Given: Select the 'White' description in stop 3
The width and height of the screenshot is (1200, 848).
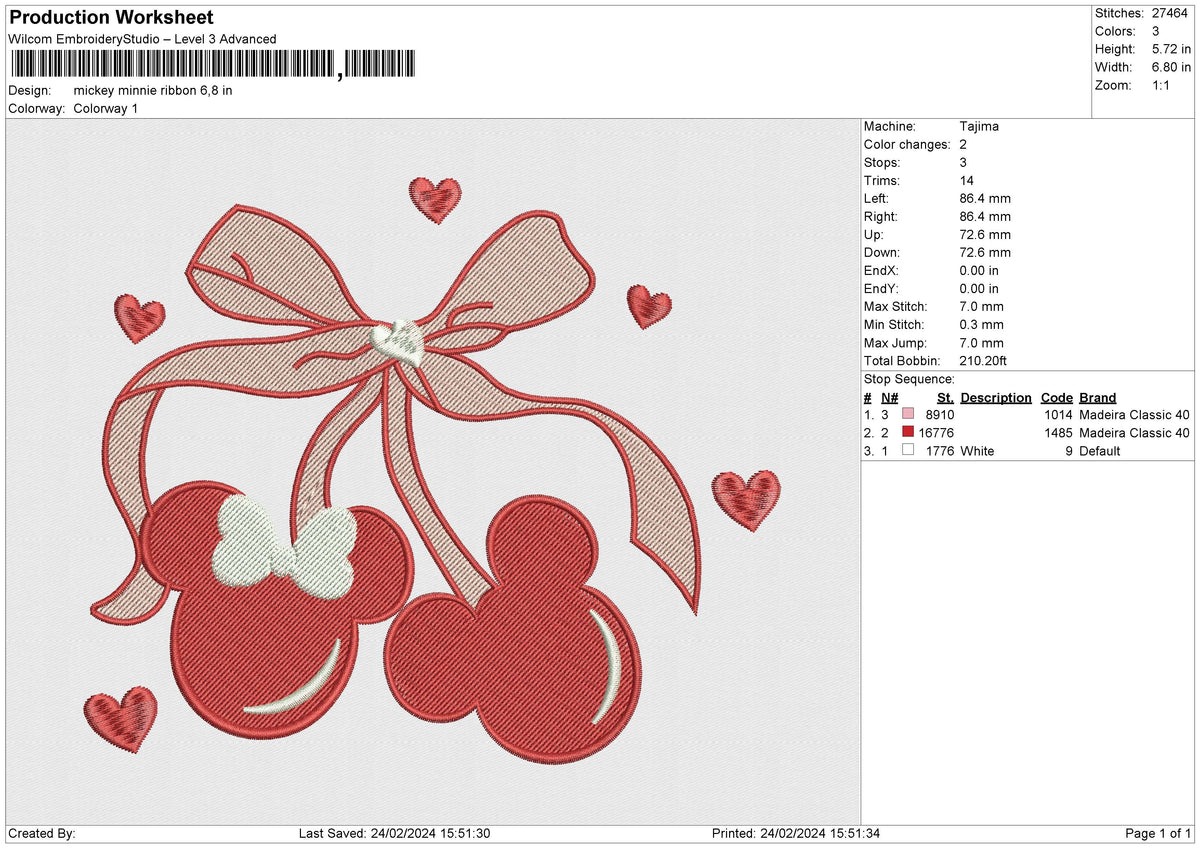Looking at the screenshot, I should click(x=977, y=451).
